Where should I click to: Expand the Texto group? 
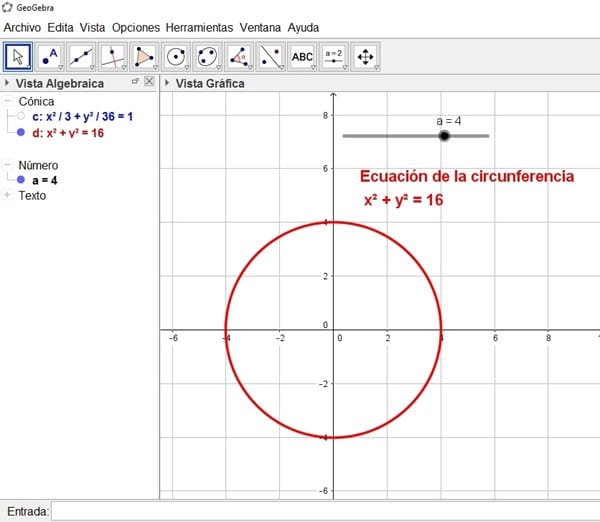(x=8, y=196)
